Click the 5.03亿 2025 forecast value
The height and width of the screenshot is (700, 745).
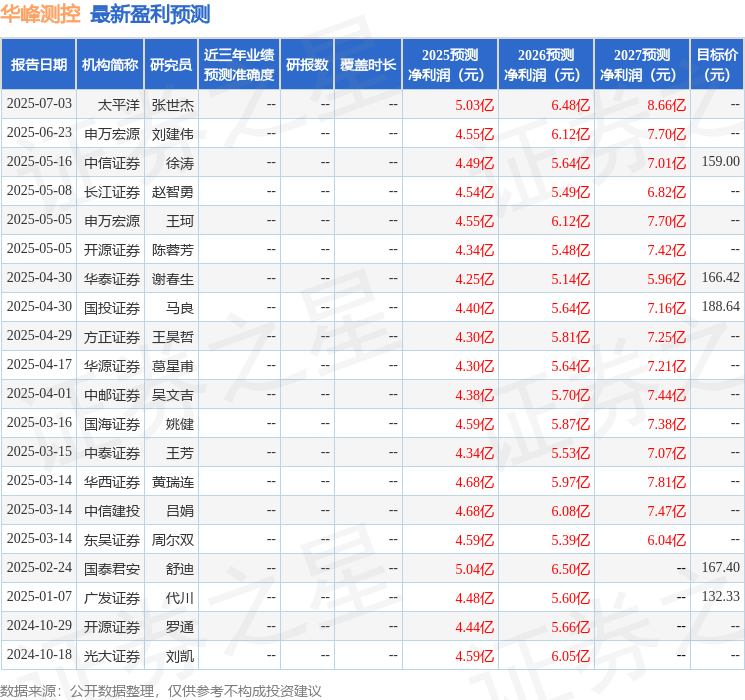[475, 105]
